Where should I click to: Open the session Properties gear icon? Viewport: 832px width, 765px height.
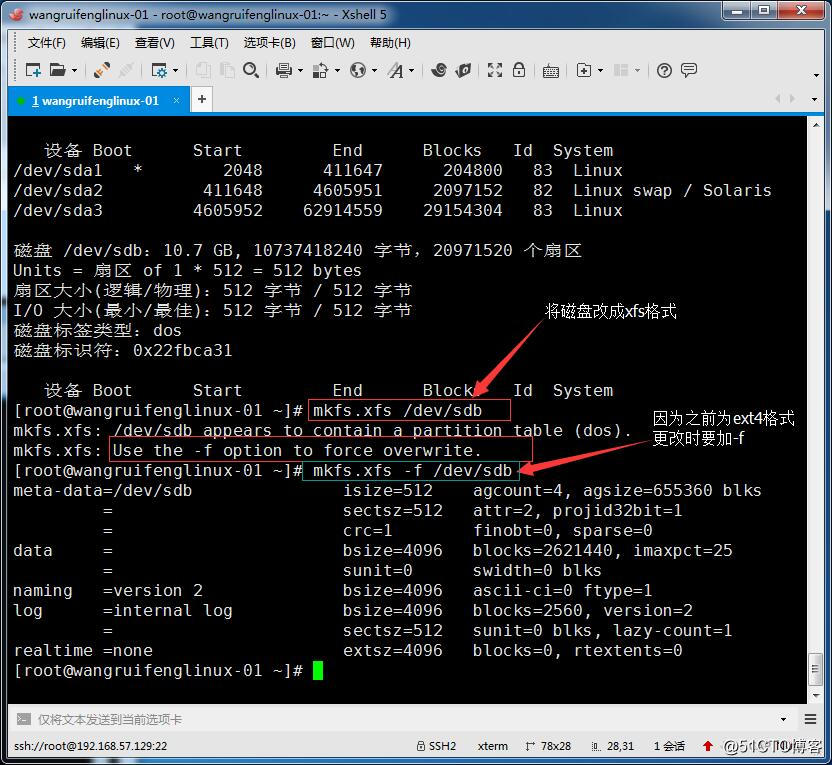click(159, 70)
